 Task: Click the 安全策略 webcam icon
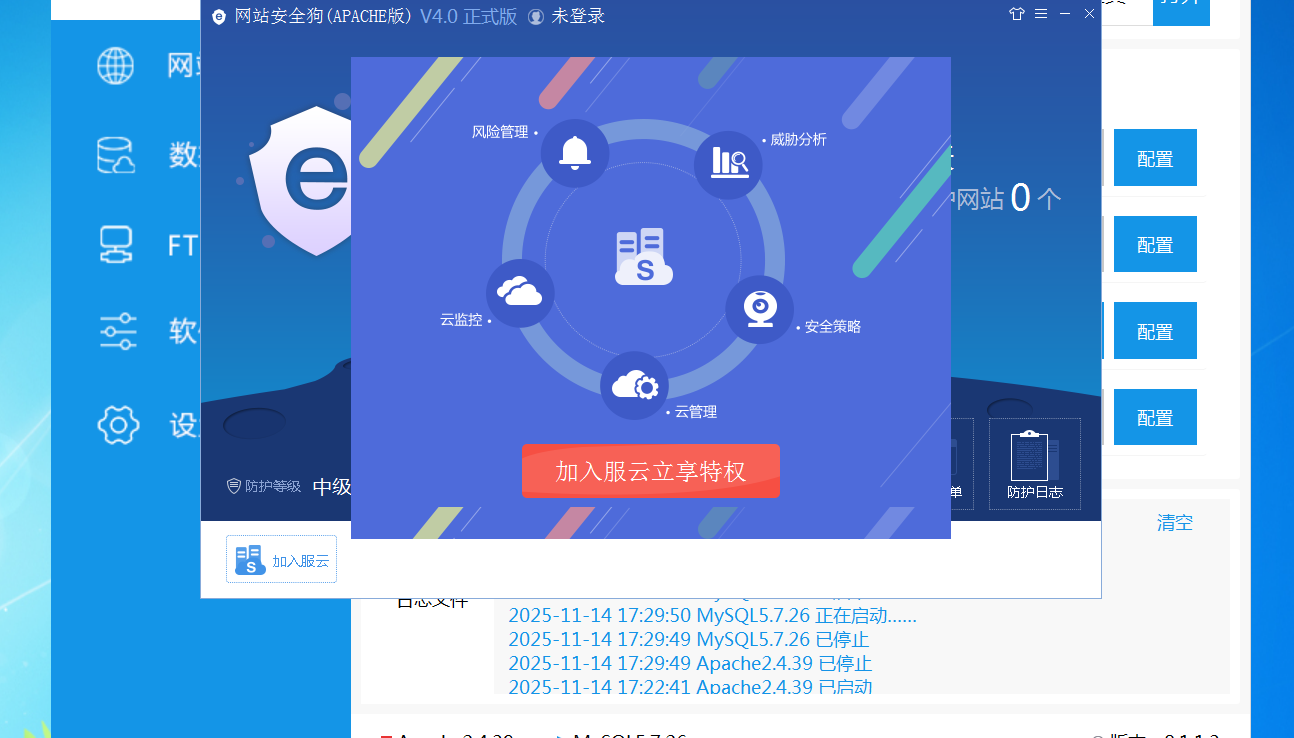pyautogui.click(x=760, y=309)
